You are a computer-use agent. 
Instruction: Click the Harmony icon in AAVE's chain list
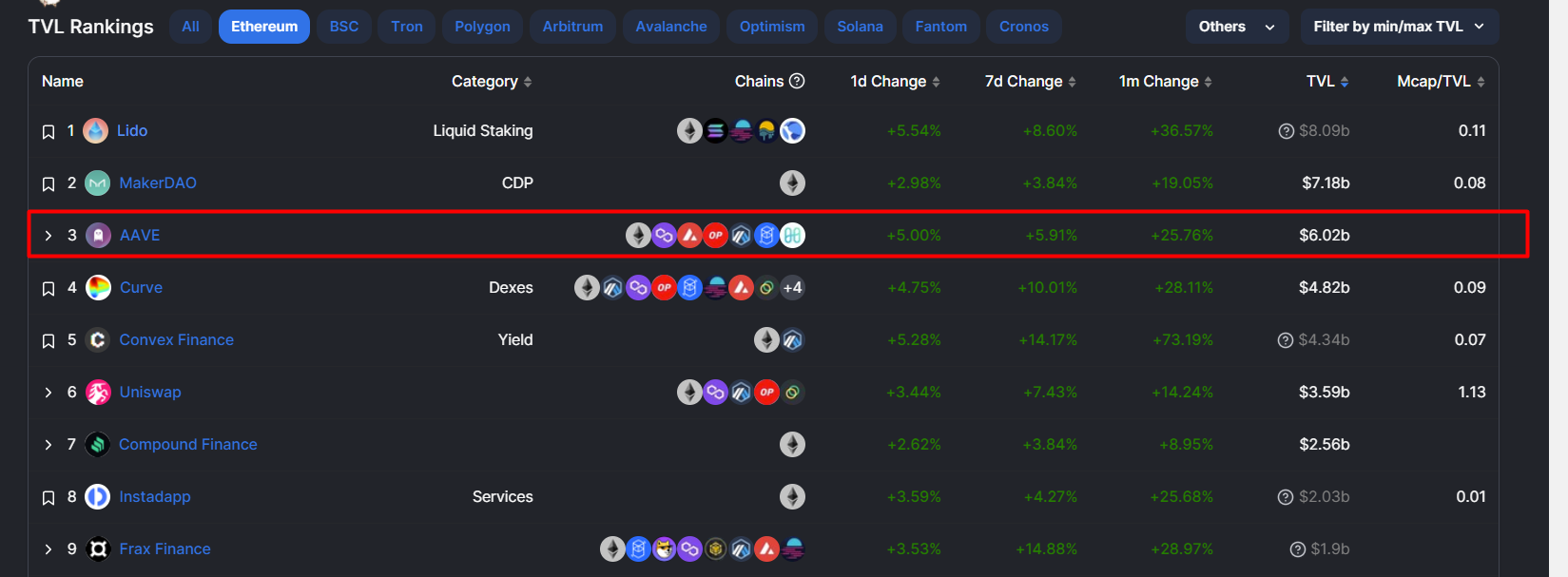(792, 235)
